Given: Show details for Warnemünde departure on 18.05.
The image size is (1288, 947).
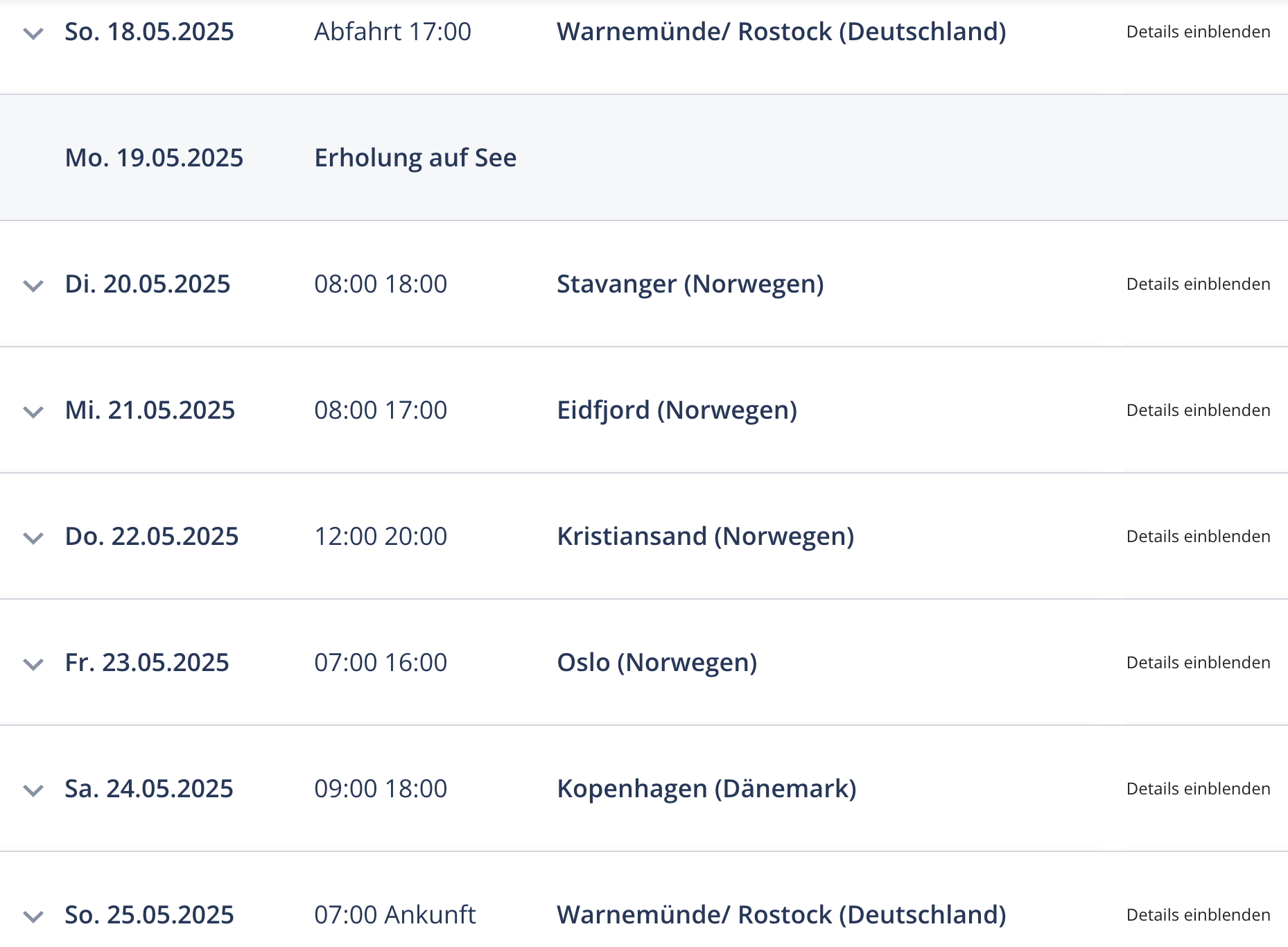Looking at the screenshot, I should (x=1198, y=32).
